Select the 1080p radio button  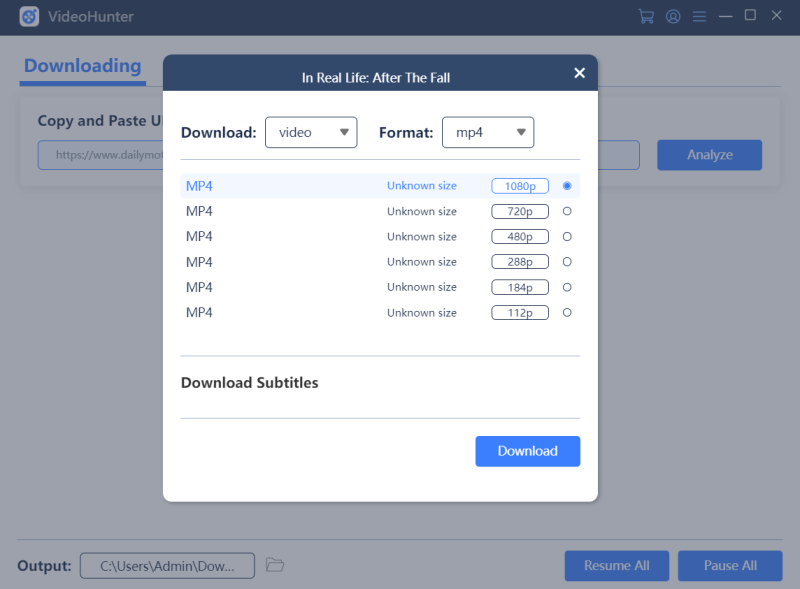coord(567,186)
